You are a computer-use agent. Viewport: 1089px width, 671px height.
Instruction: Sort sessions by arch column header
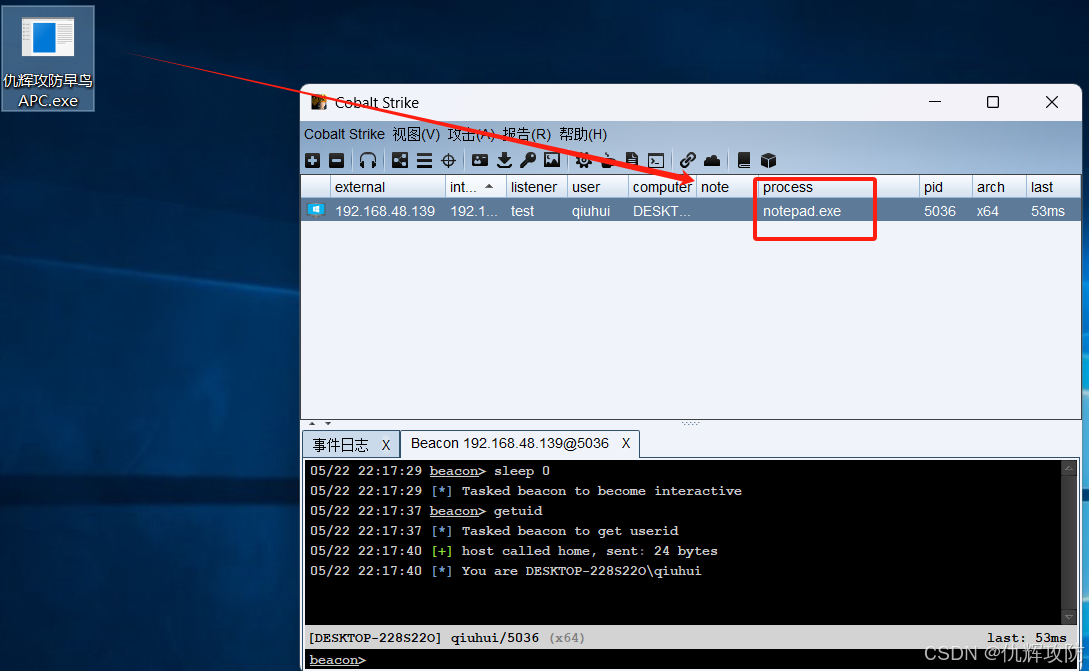pyautogui.click(x=999, y=187)
